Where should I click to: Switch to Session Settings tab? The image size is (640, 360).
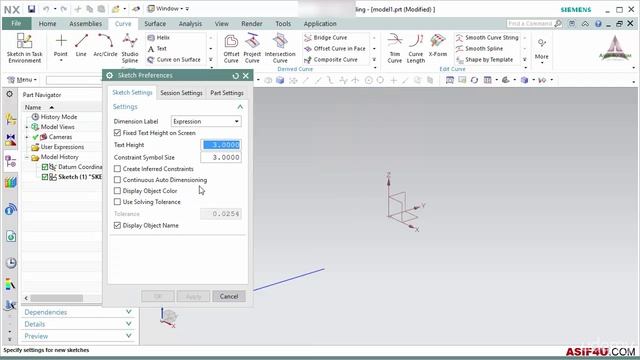(x=181, y=93)
